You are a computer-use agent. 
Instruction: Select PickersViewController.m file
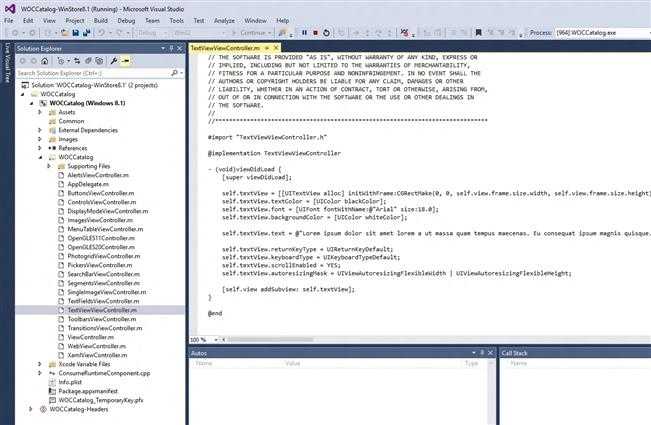[100, 265]
